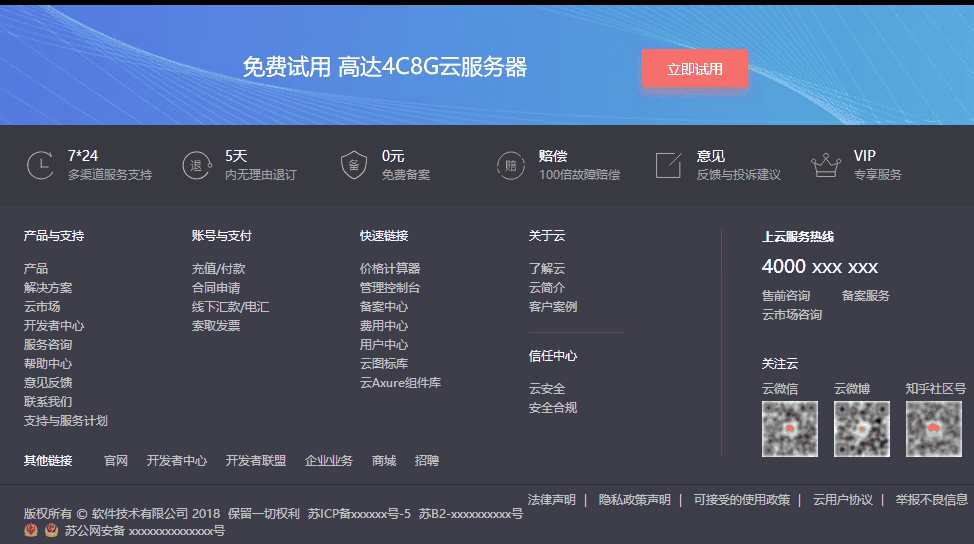Open 官网 in 其他链接
This screenshot has width=974, height=544.
116,460
